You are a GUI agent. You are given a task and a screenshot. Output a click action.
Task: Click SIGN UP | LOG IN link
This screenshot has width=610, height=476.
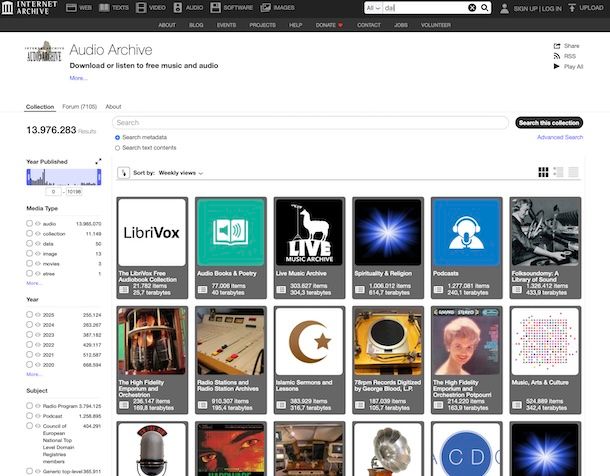[537, 8]
